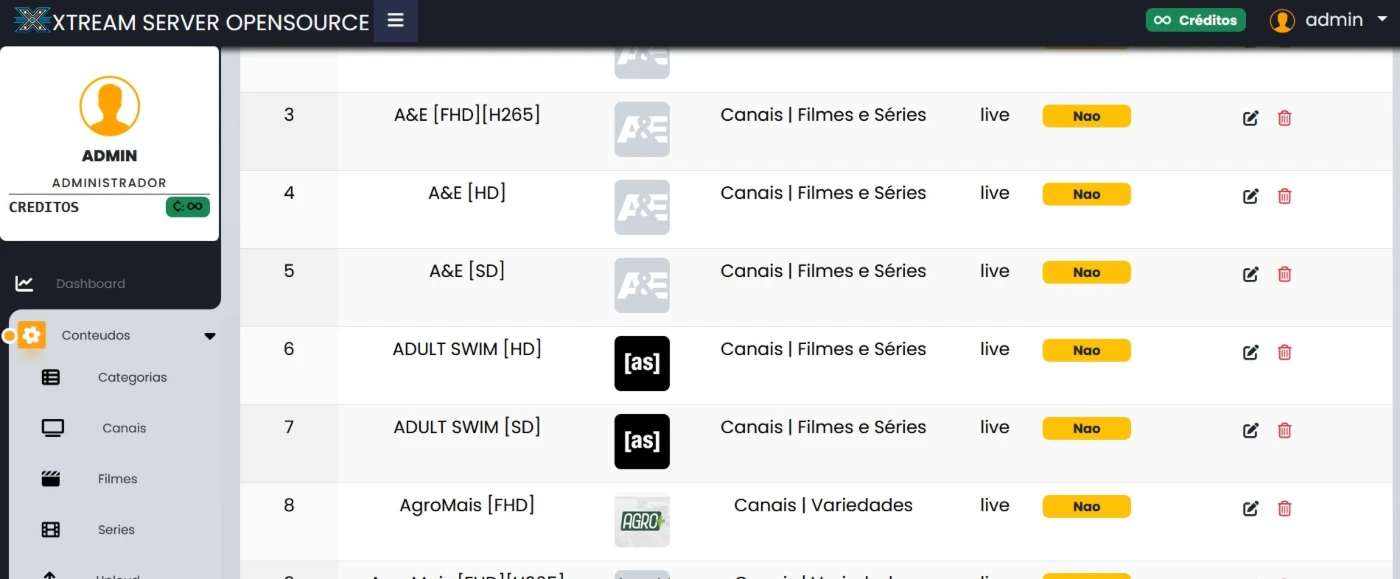Collapse the Conteudos sidebar section
This screenshot has height=579, width=1400.
(210, 336)
